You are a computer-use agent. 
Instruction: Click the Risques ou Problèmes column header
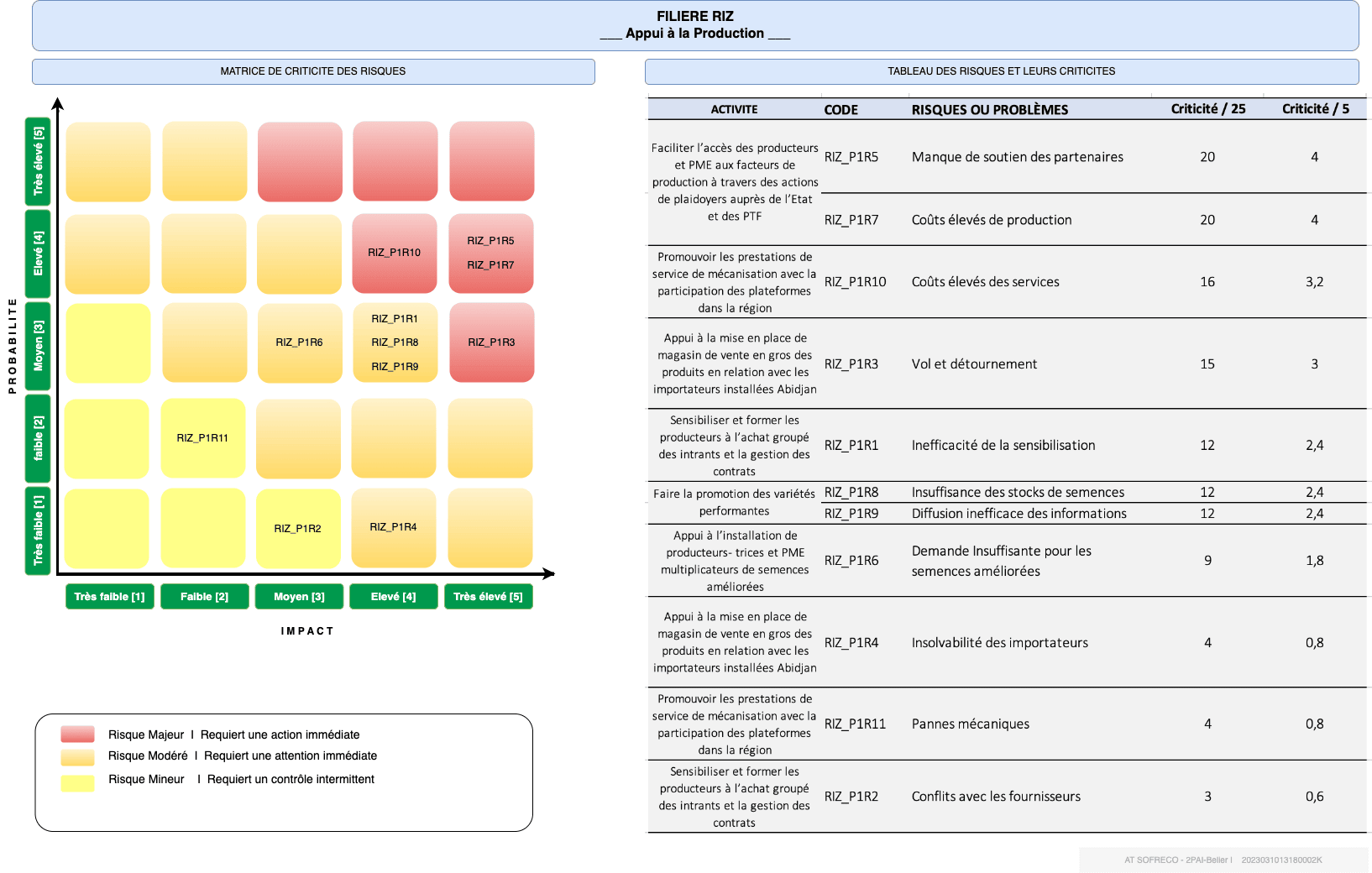click(989, 110)
